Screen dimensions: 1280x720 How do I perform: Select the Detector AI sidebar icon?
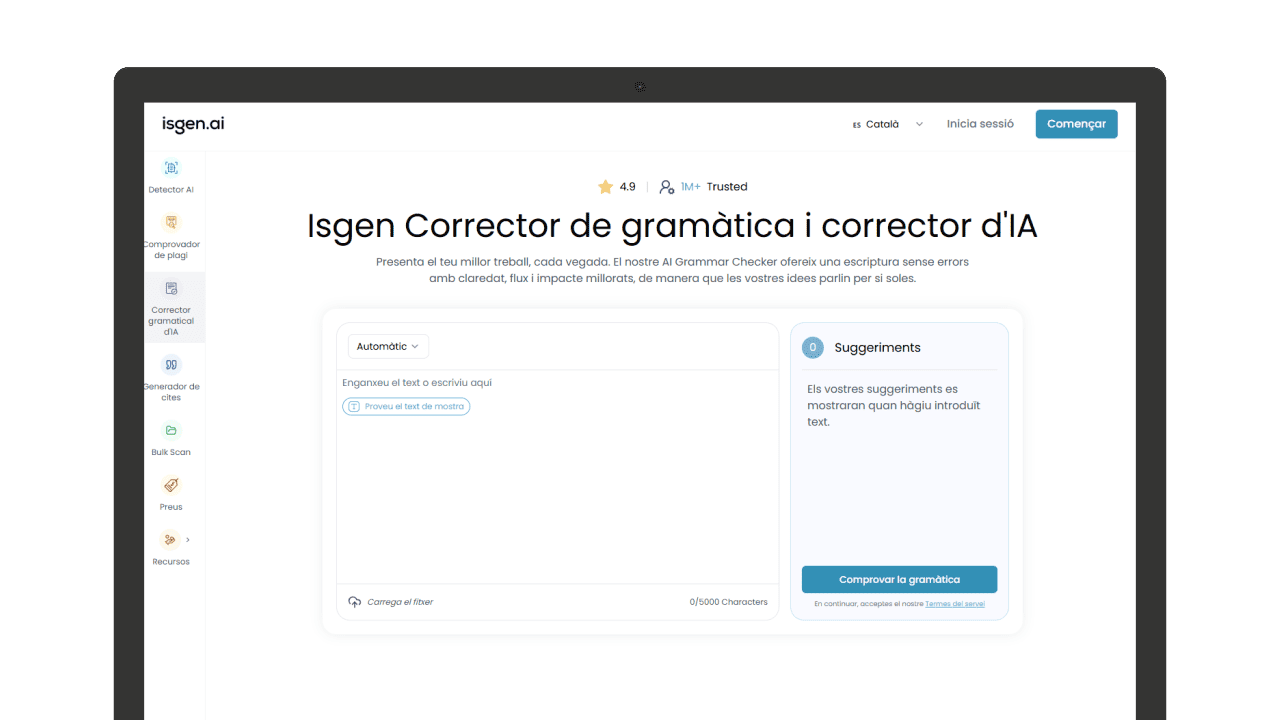pos(171,168)
